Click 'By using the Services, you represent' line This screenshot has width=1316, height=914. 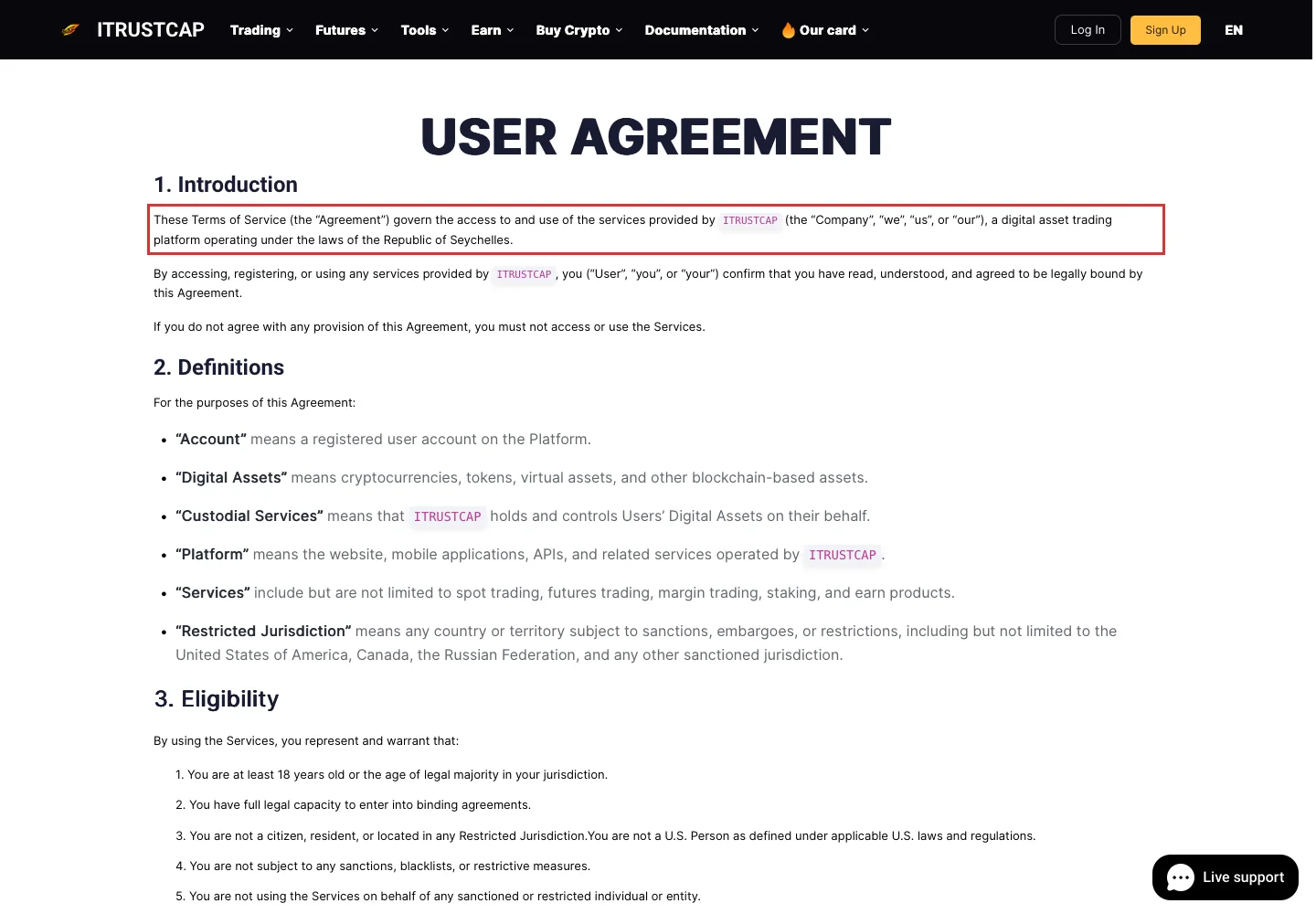point(306,741)
